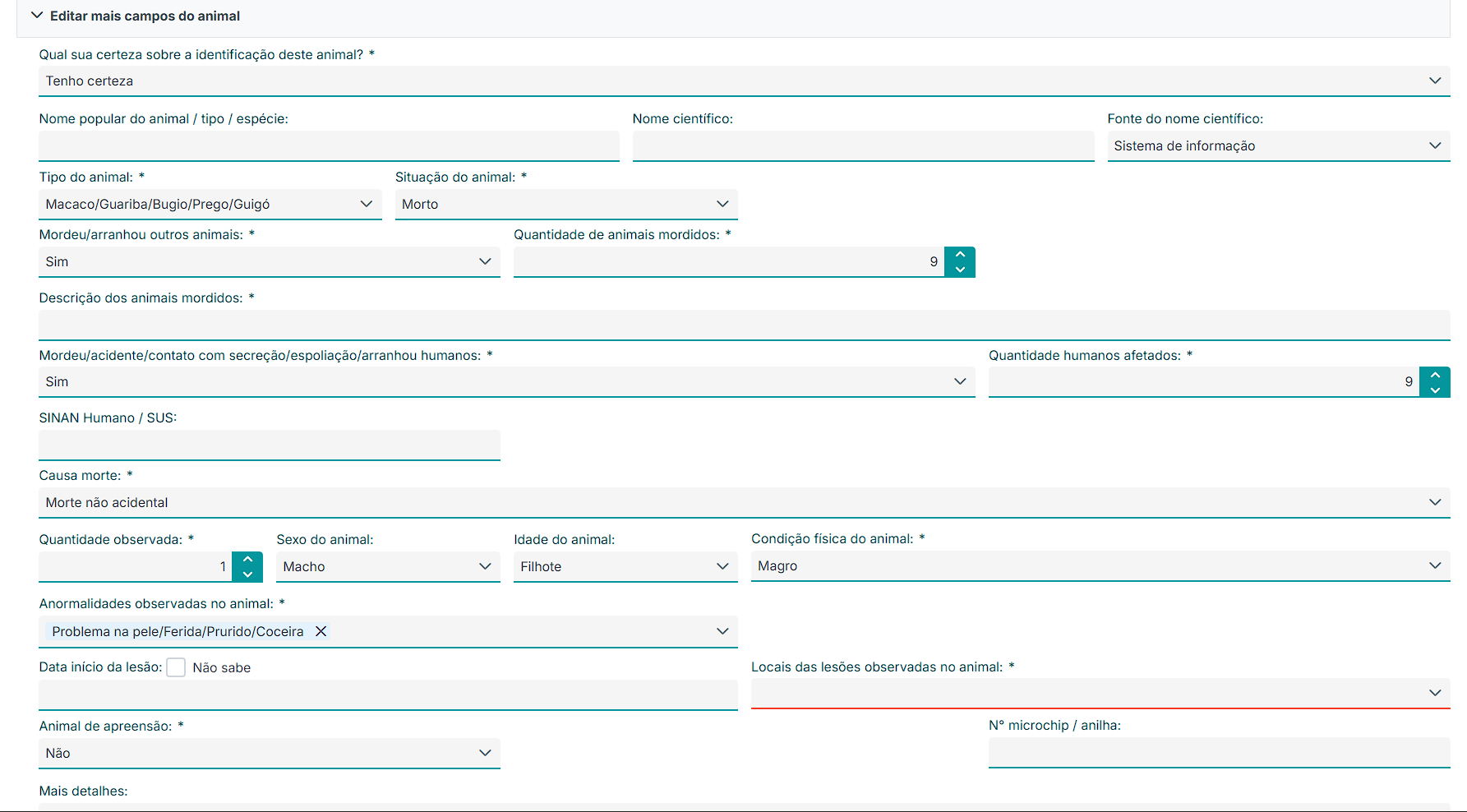The width and height of the screenshot is (1467, 812).
Task: Open the 'Condição física do animal' dropdown
Action: point(1100,565)
